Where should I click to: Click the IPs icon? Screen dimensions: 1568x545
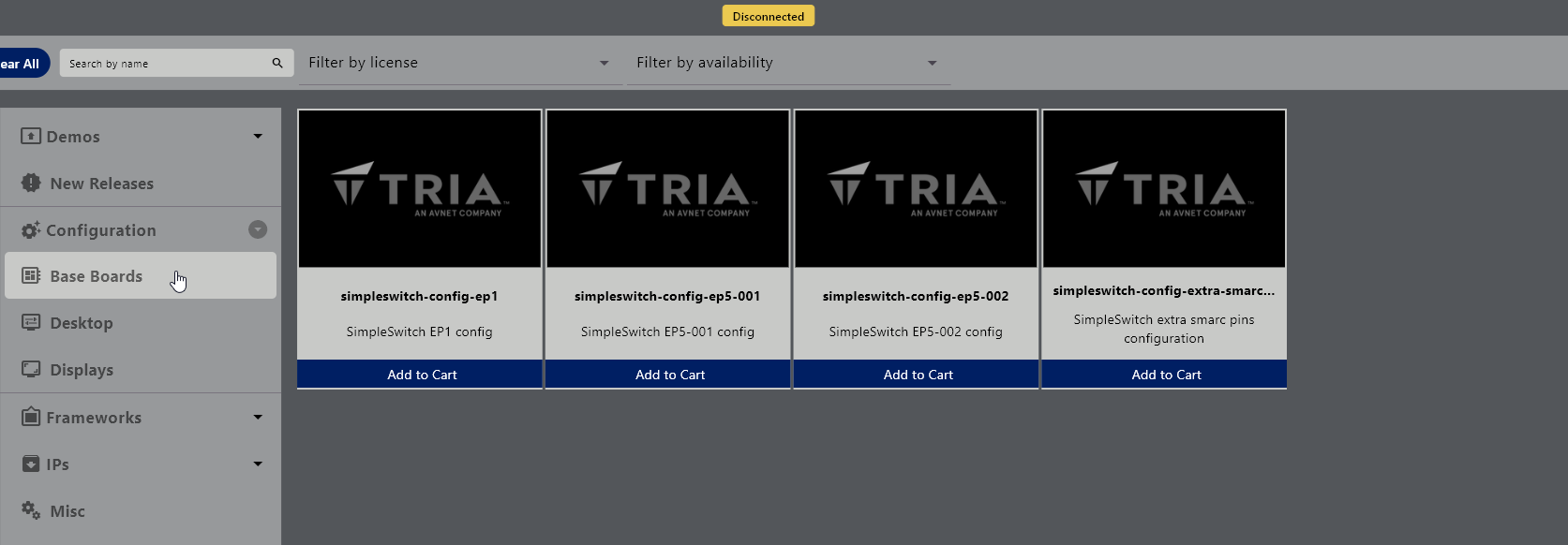point(31,464)
